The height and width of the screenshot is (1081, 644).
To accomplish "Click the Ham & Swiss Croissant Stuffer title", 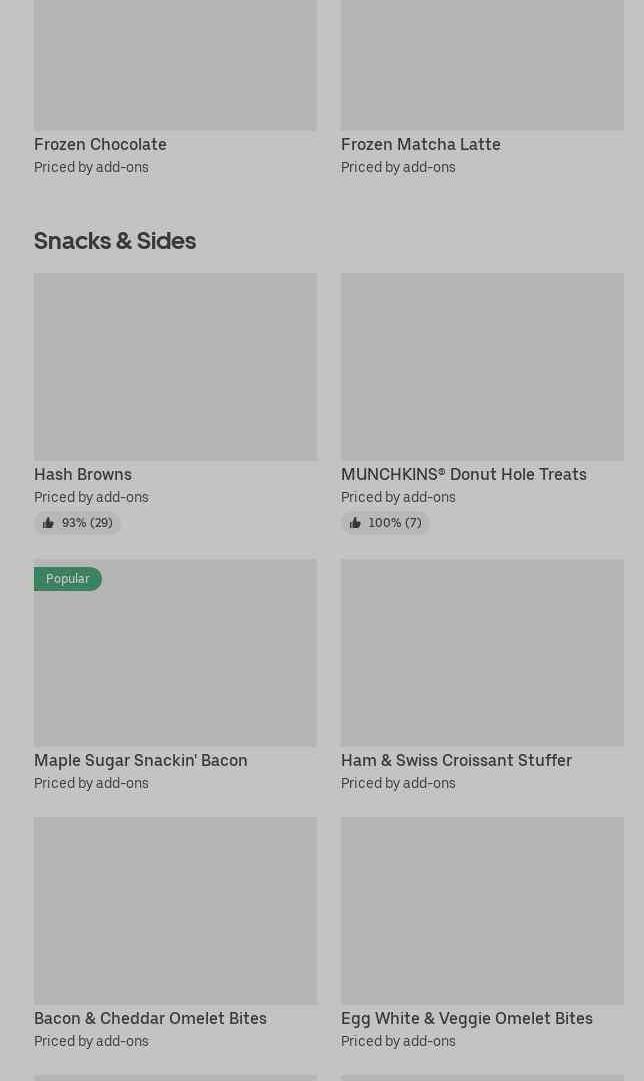I will pyautogui.click(x=456, y=760).
